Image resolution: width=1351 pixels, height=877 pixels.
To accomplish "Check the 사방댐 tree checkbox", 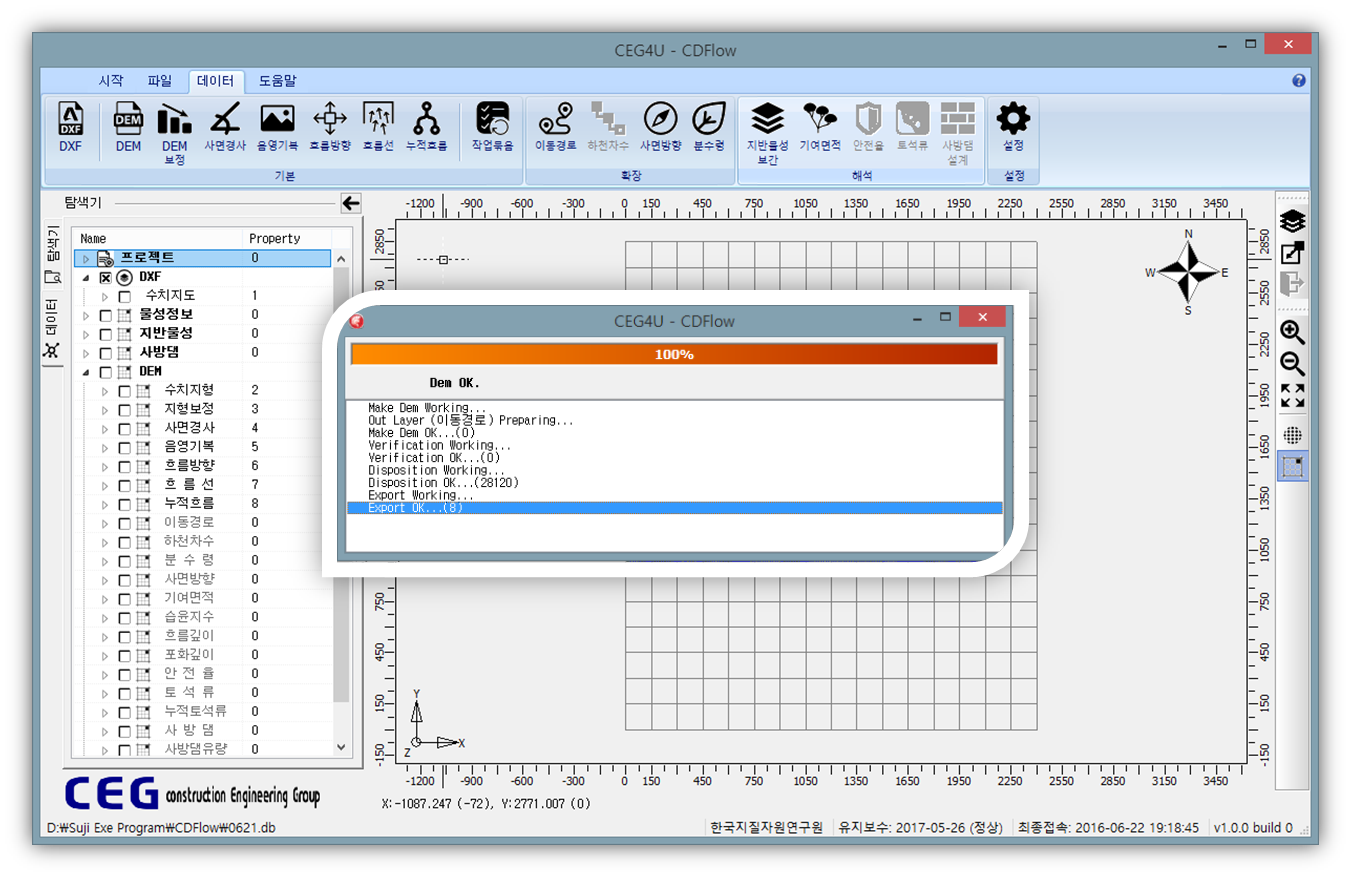I will point(106,353).
